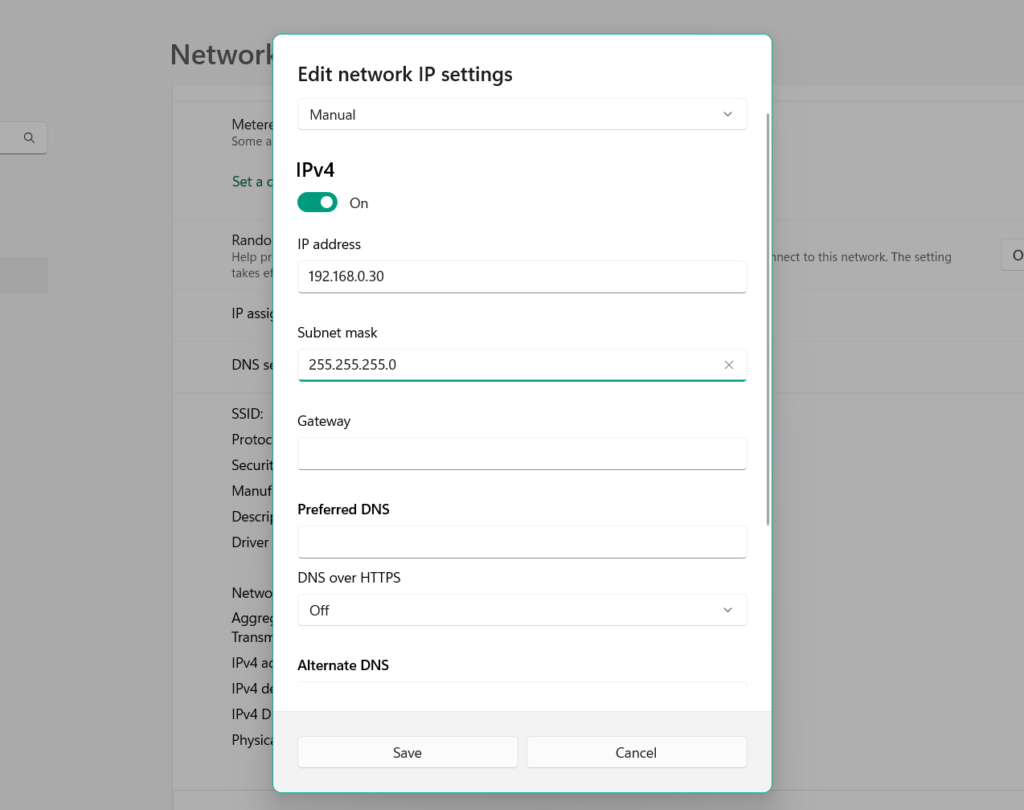
Task: Click the IP assignment row behind the dialog
Action: pyautogui.click(x=252, y=313)
